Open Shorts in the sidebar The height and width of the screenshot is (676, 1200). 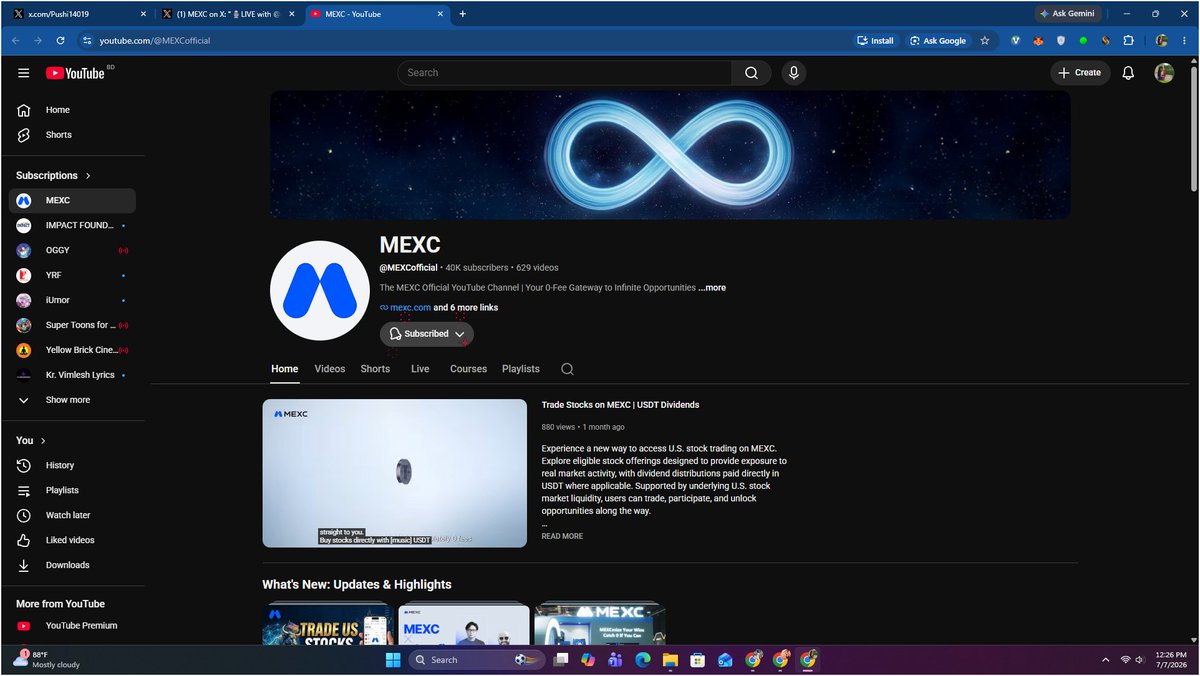point(72,135)
